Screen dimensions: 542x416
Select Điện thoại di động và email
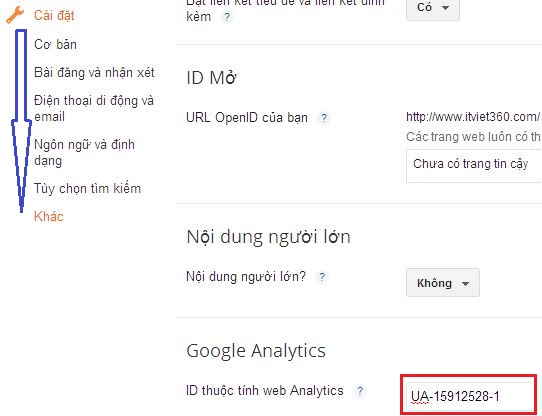pyautogui.click(x=94, y=109)
